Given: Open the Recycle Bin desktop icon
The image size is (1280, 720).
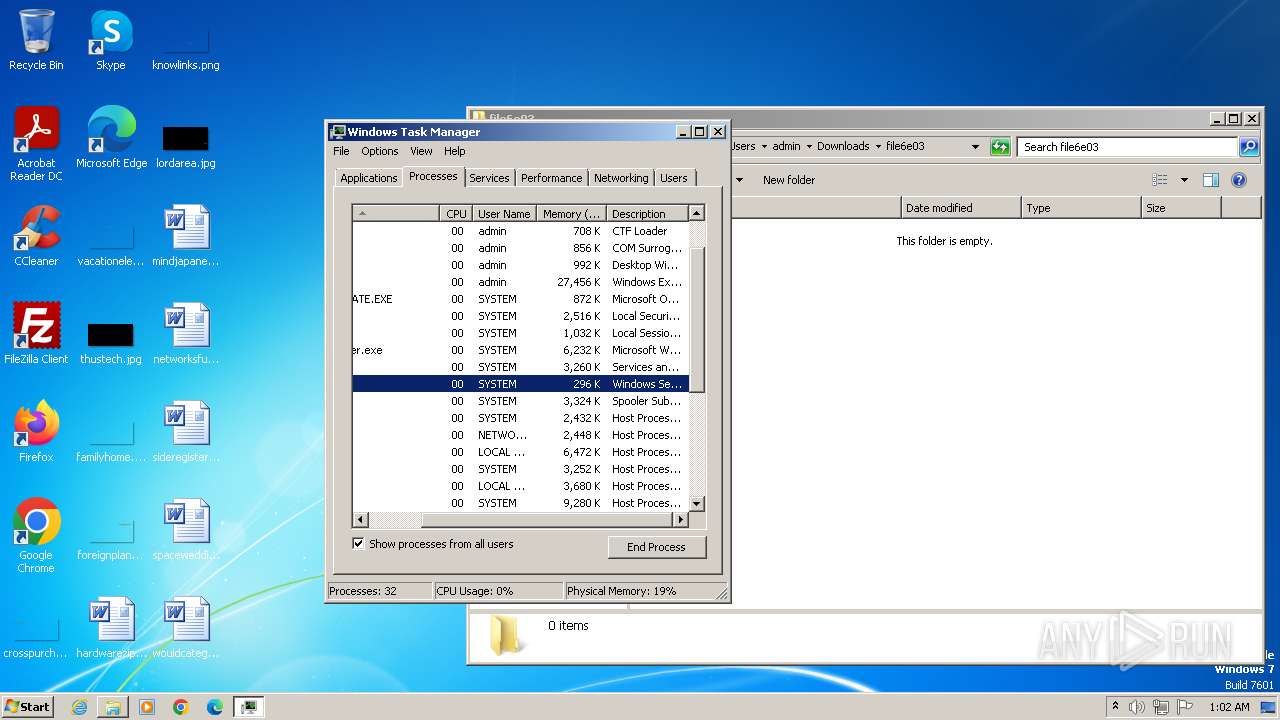Looking at the screenshot, I should pos(36,40).
